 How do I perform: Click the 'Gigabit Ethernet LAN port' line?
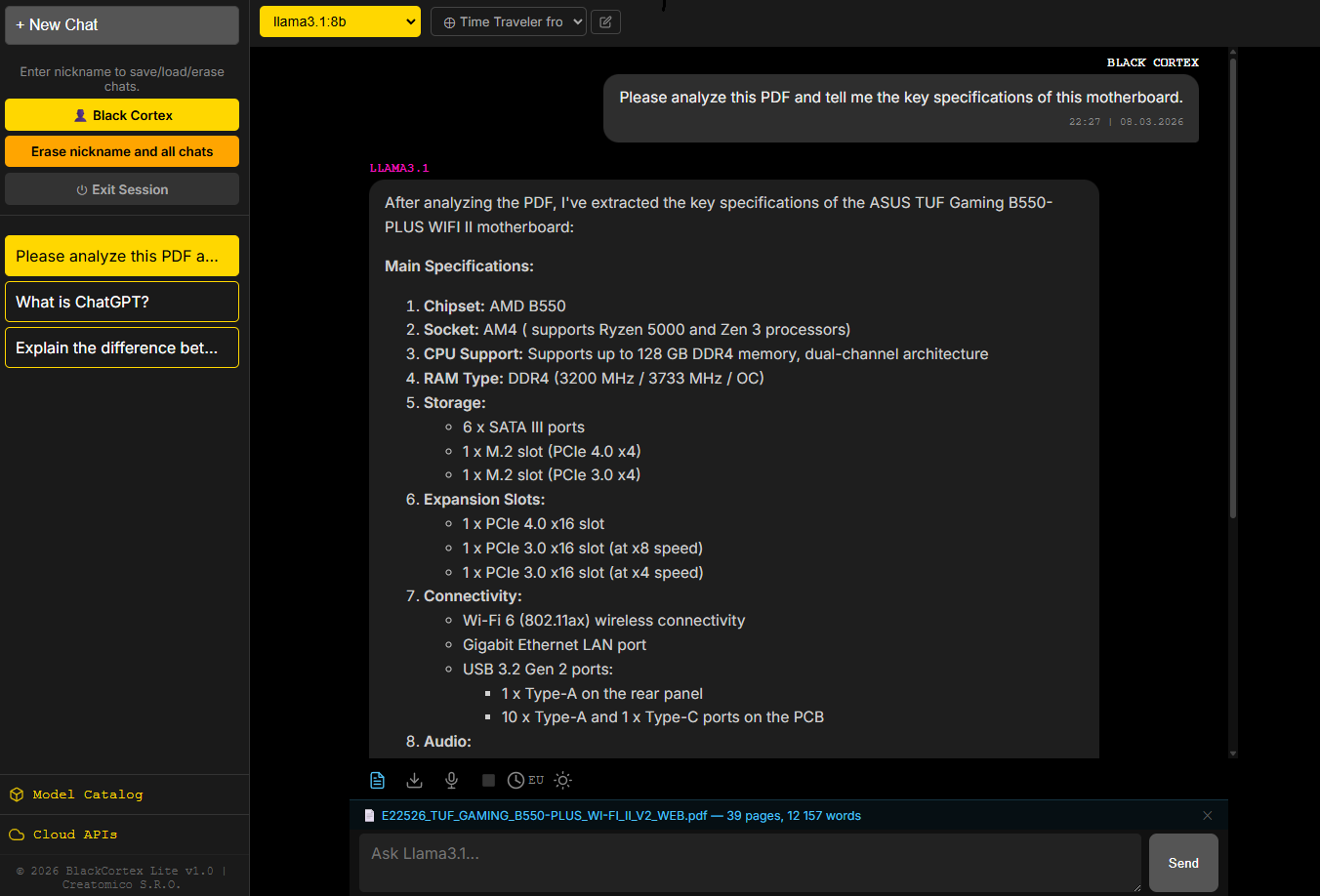point(555,645)
